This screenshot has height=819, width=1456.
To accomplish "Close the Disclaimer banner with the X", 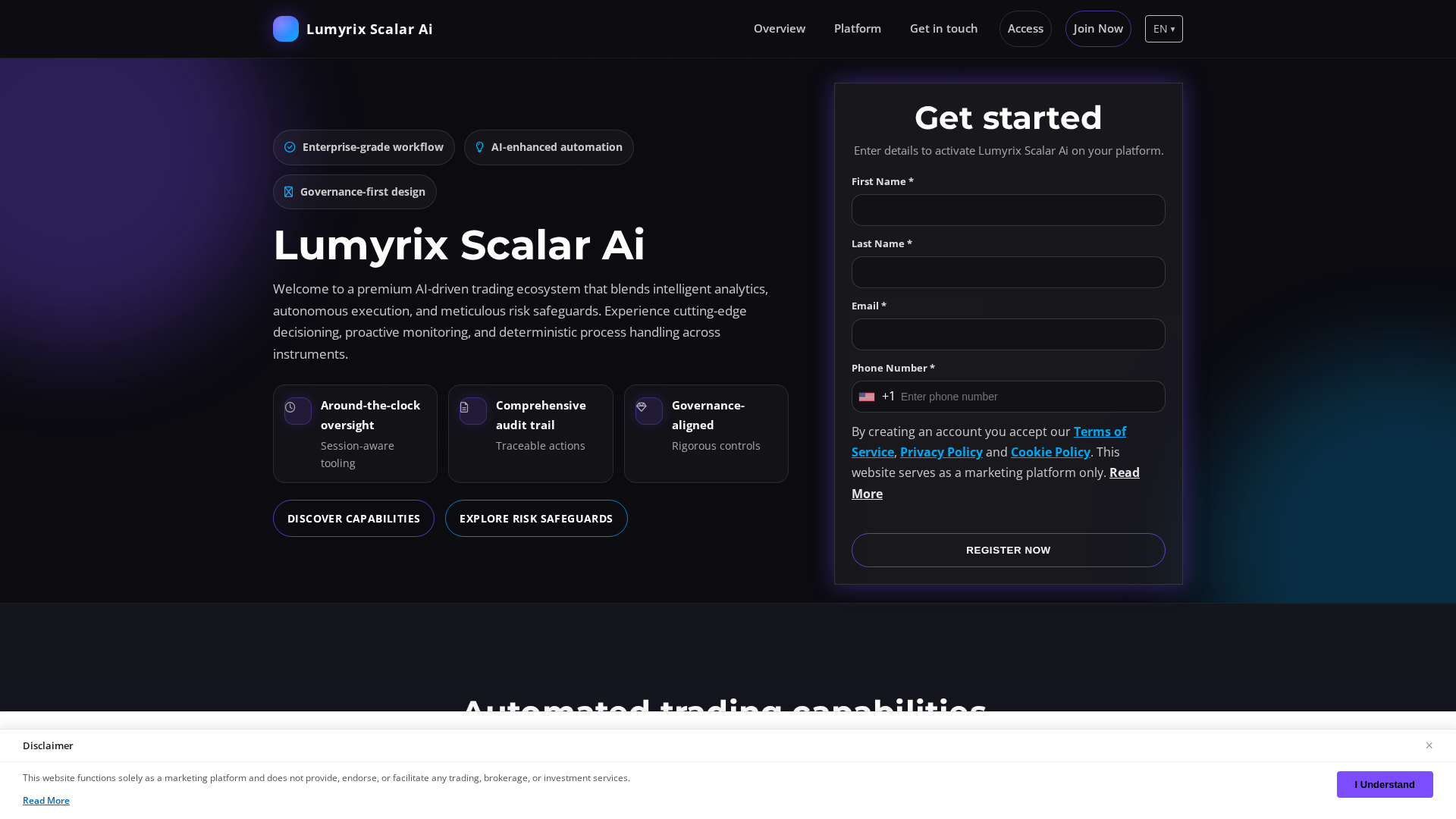I will tap(1429, 745).
